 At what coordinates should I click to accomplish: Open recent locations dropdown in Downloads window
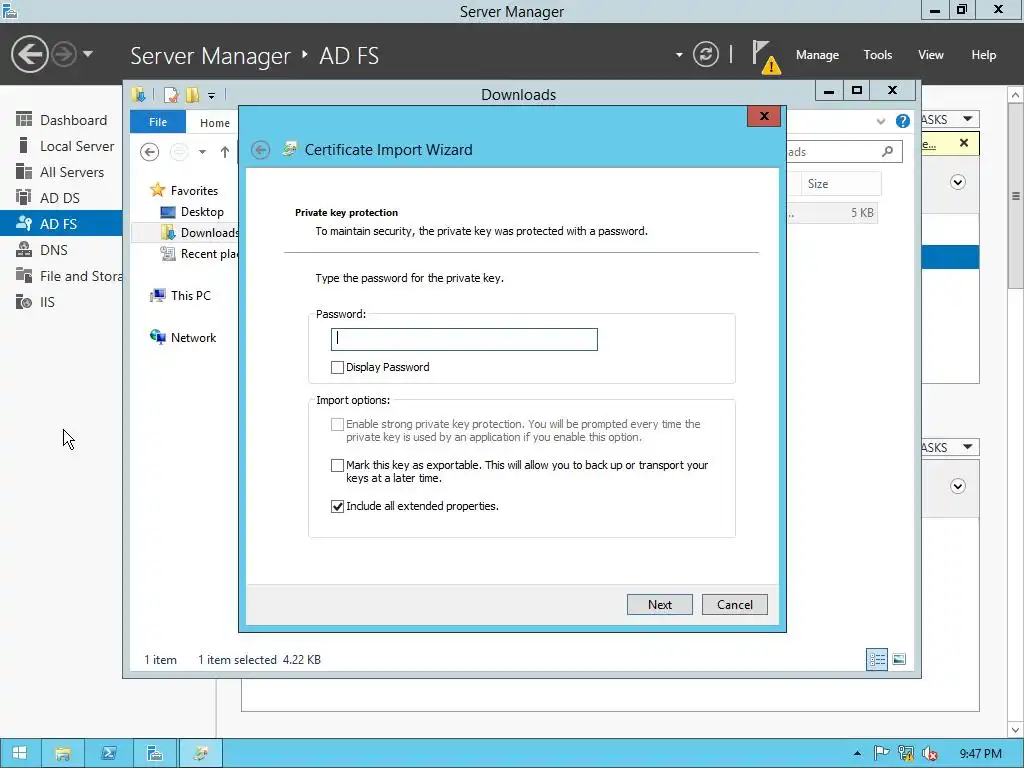[x=202, y=152]
